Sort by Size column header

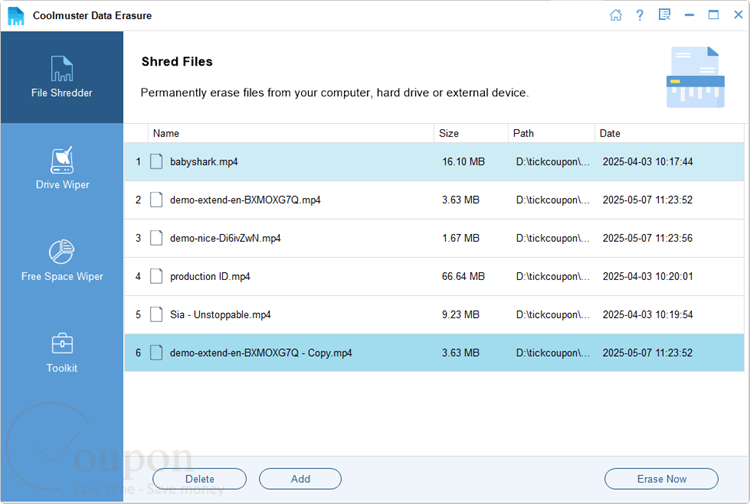[x=471, y=133]
